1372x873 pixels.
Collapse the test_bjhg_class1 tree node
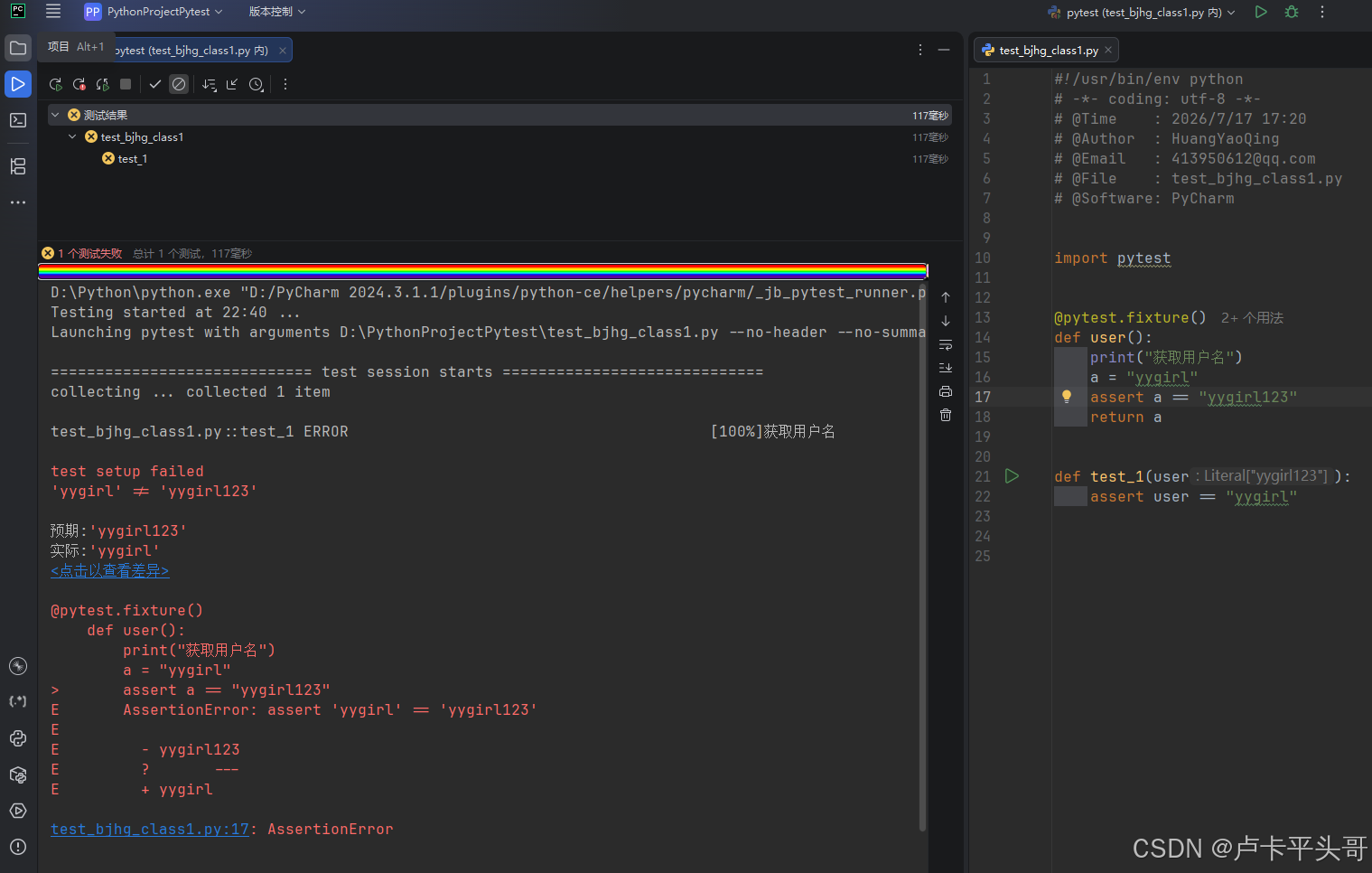(x=72, y=136)
